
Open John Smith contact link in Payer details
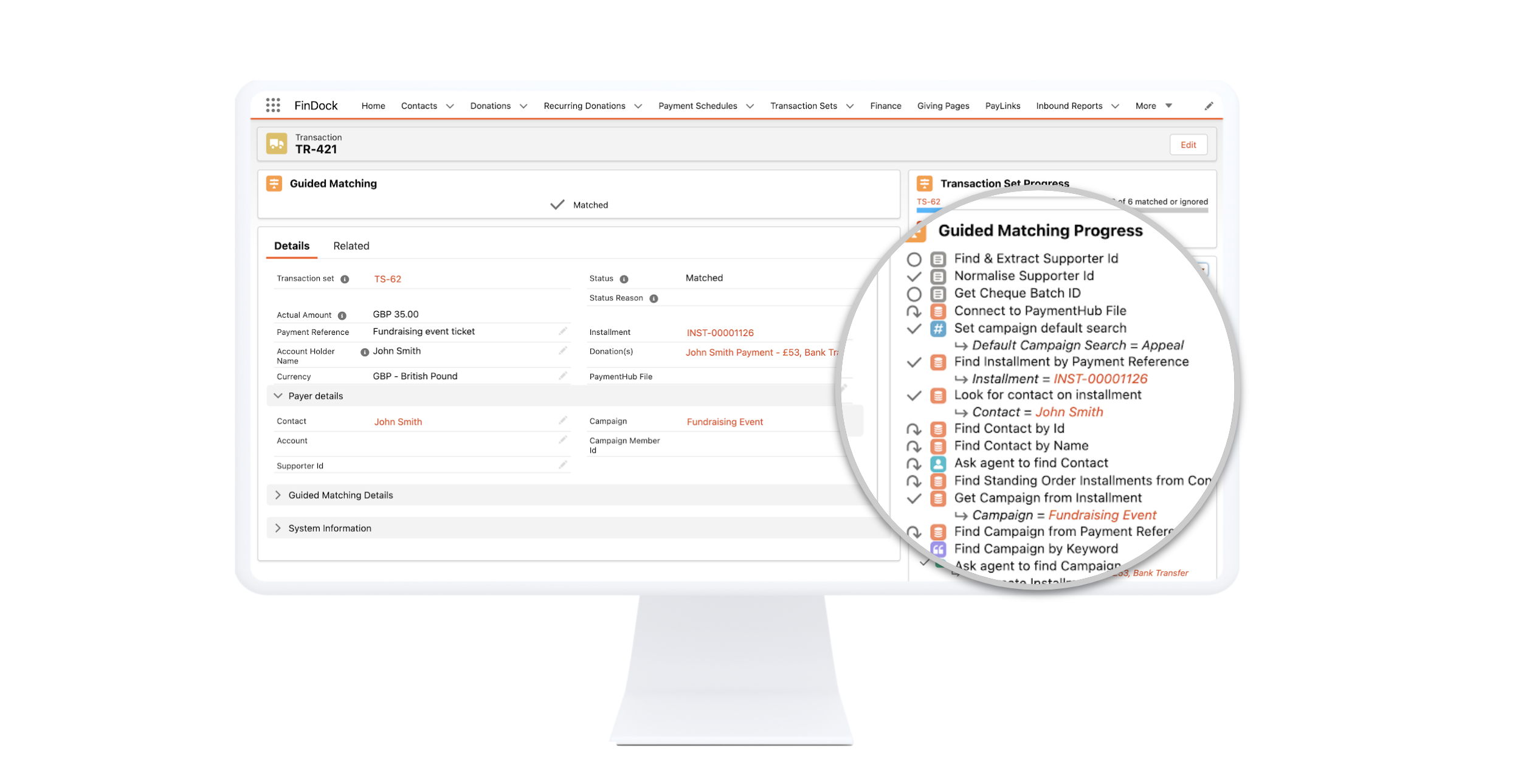tap(398, 422)
